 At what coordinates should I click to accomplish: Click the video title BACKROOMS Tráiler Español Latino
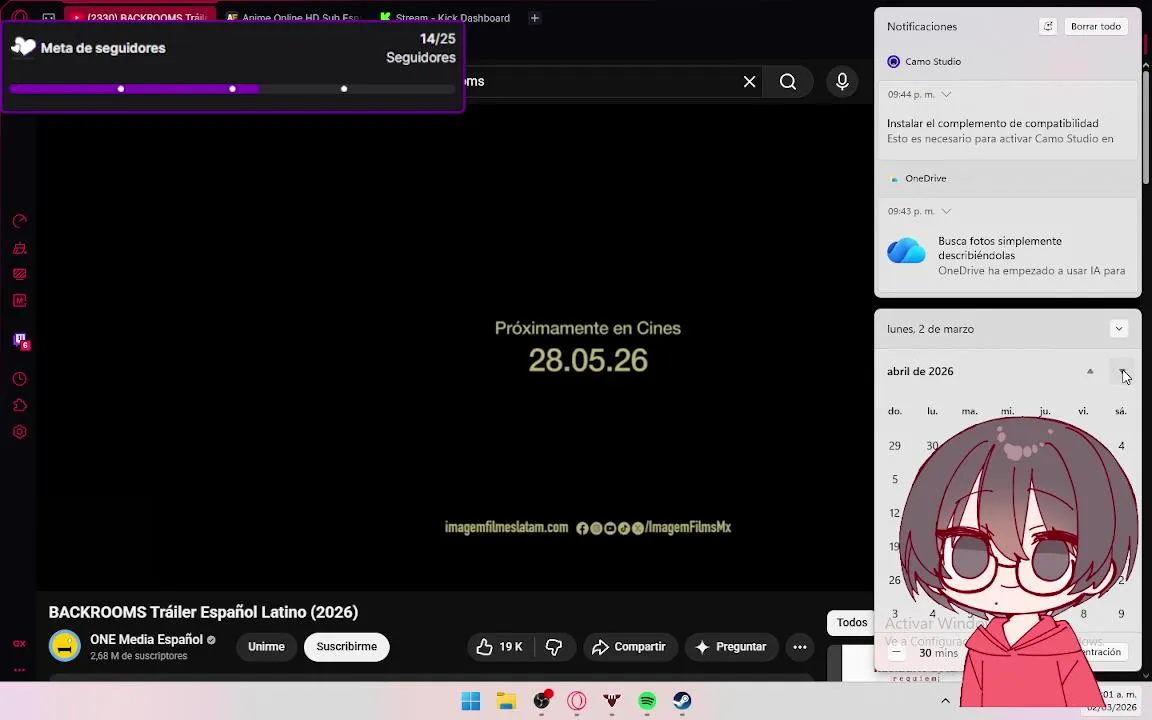(204, 612)
